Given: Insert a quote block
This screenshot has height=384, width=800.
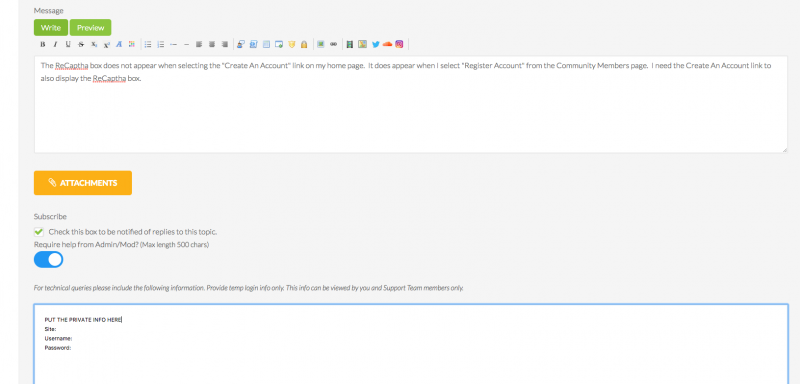Looking at the screenshot, I should pos(241,44).
